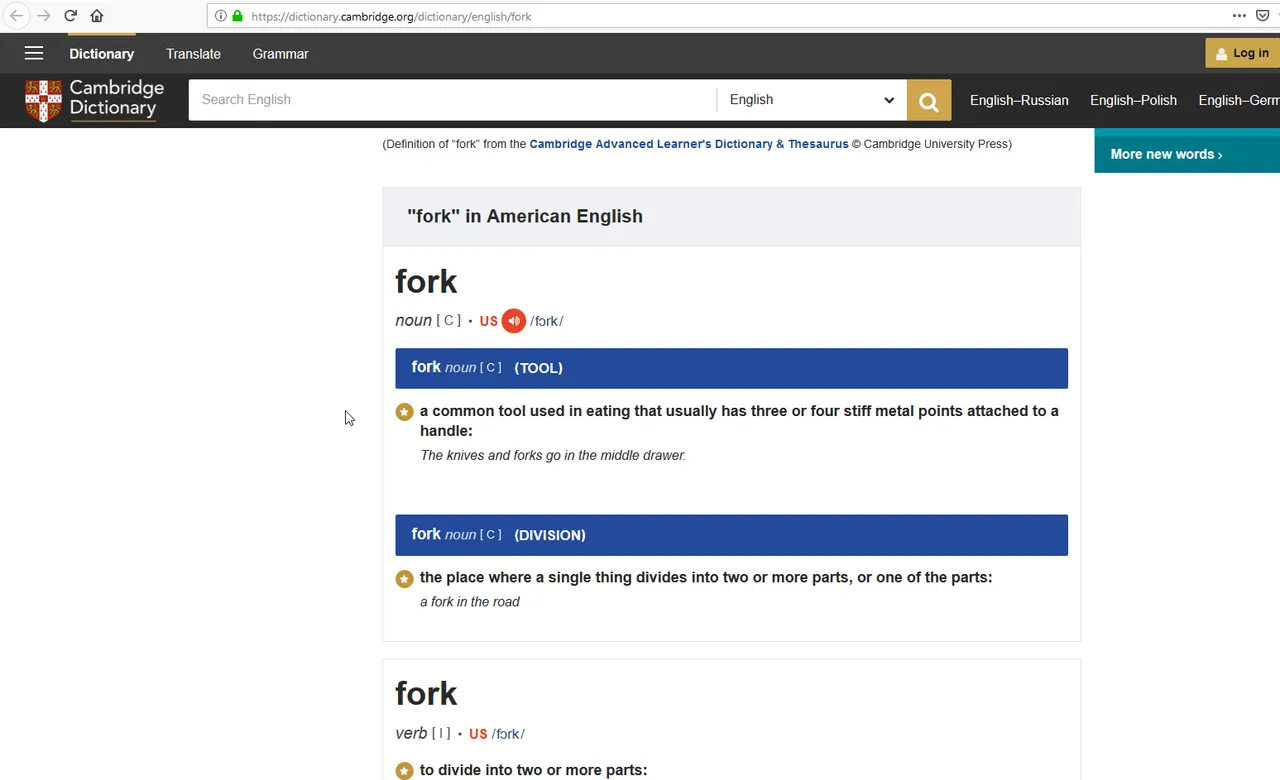Switch to the Grammar tab
Screen dimensions: 1280x780
[280, 54]
